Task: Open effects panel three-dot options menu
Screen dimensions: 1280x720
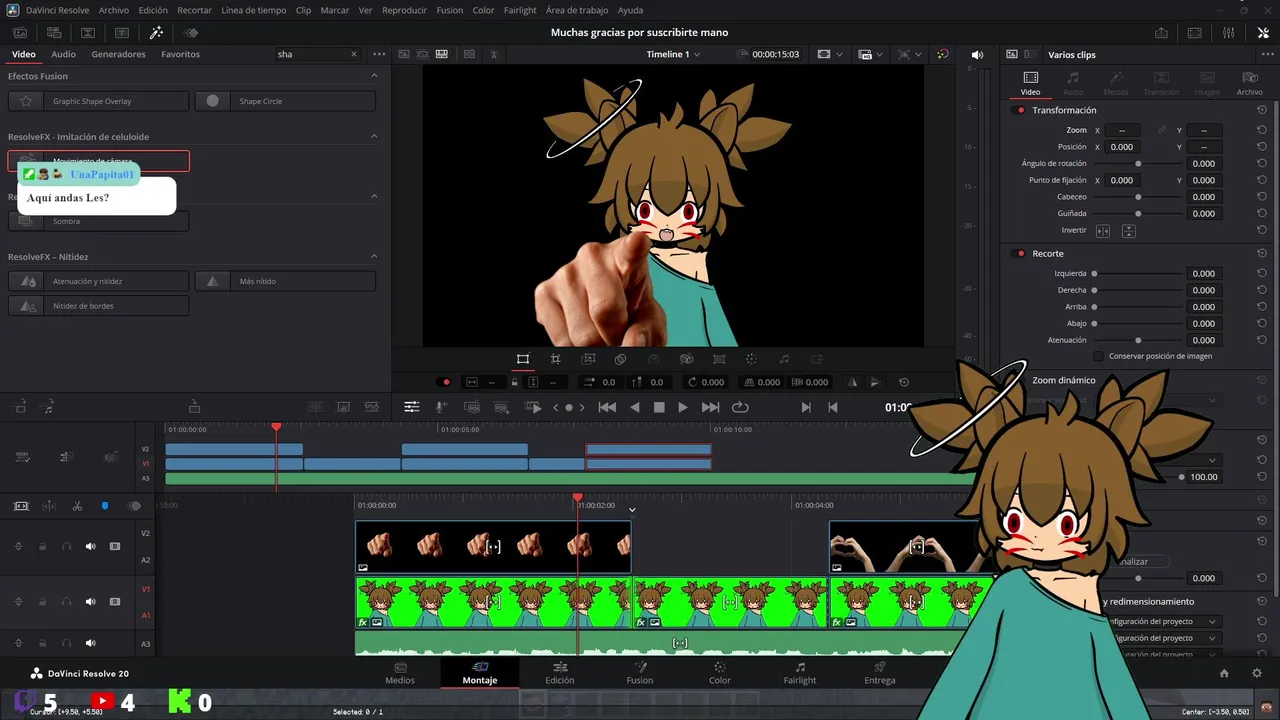Action: 379,54
